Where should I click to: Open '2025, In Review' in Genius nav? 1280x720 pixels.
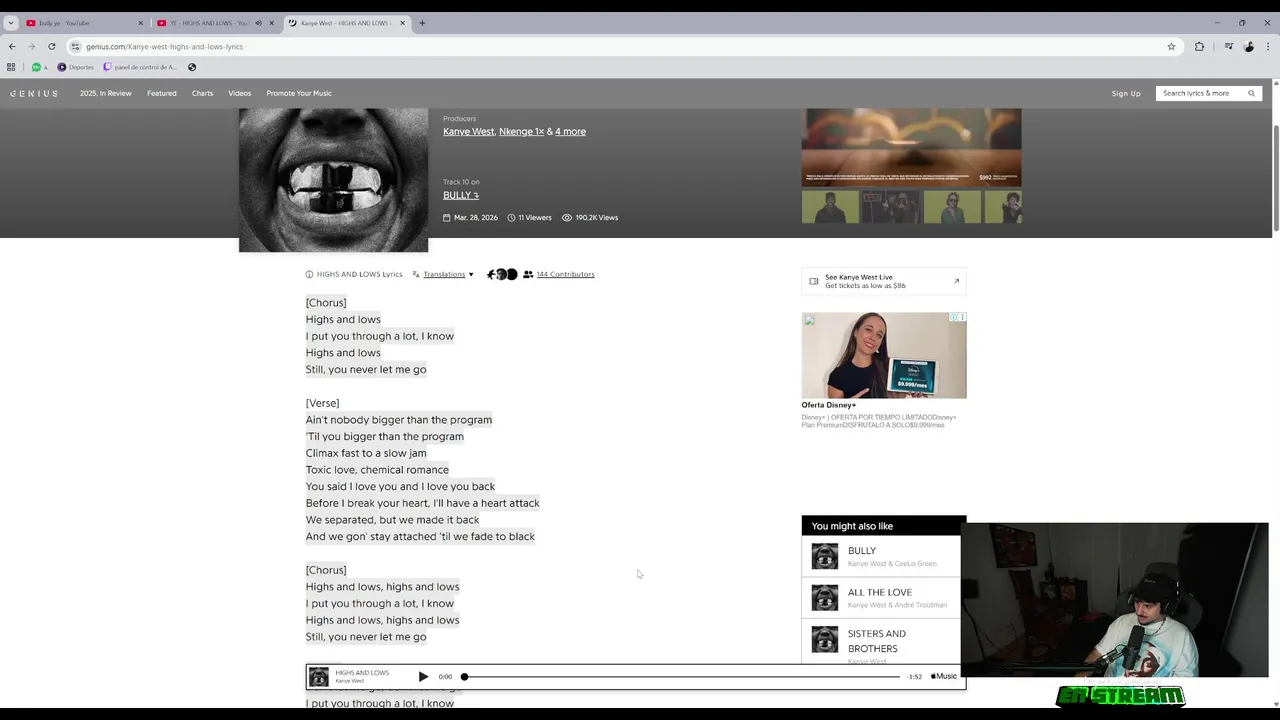coord(105,93)
